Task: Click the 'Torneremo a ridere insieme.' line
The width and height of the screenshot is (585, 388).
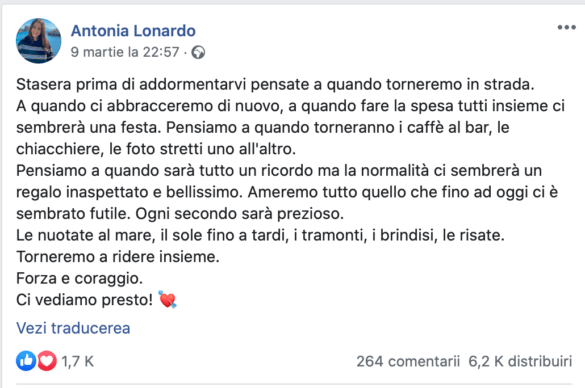Action: [x=118, y=257]
